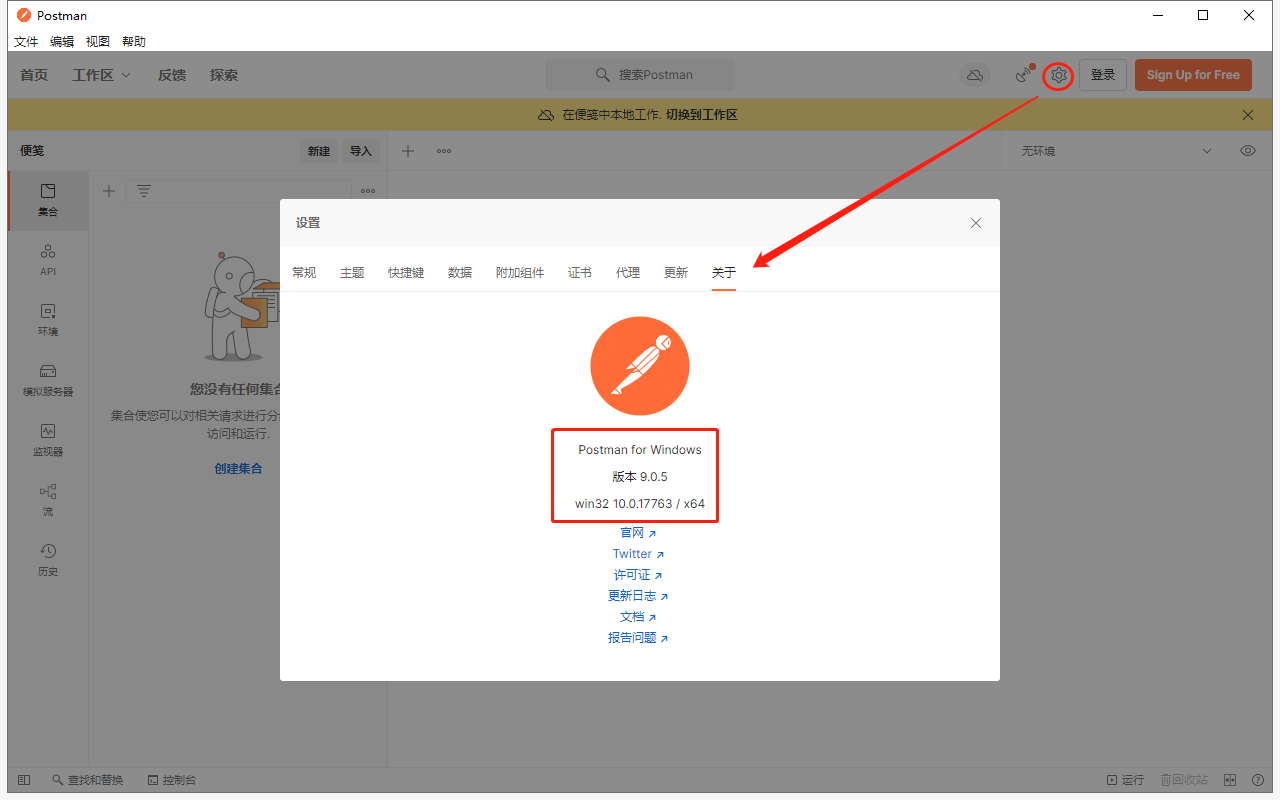The width and height of the screenshot is (1280, 800).
Task: Open the satellite capture requests icon
Action: pyautogui.click(x=1023, y=74)
